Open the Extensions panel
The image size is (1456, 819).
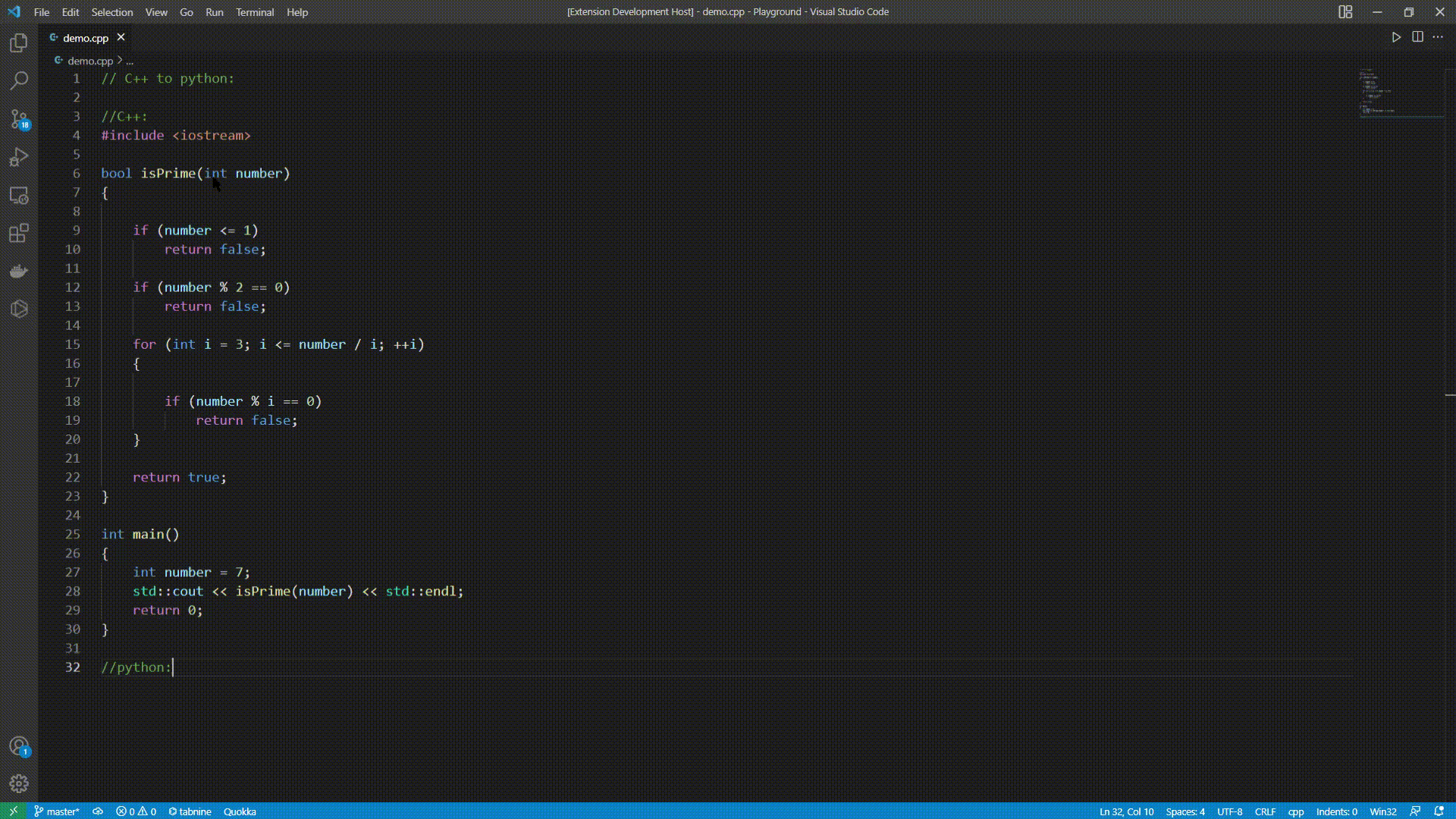pos(18,234)
